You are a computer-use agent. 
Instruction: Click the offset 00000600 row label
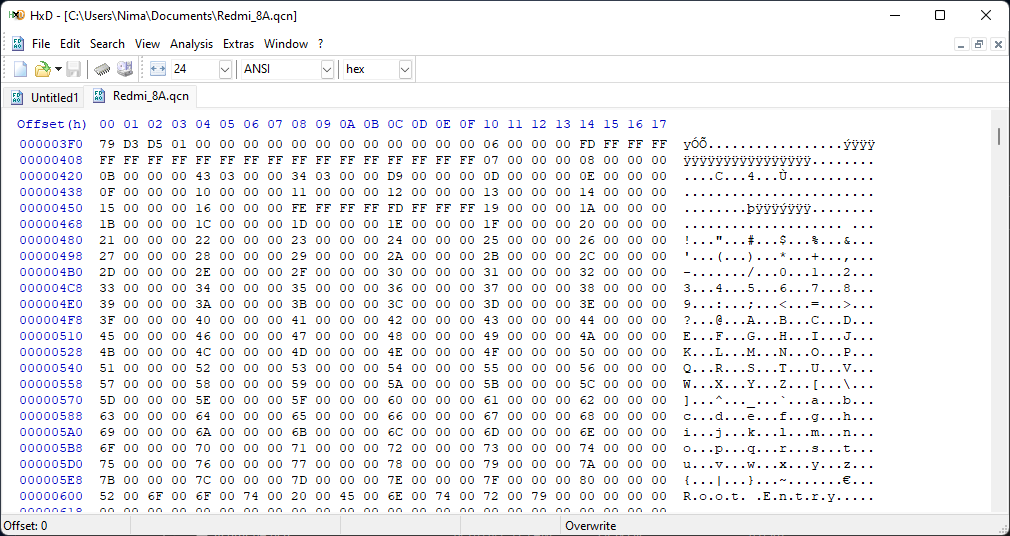point(51,495)
